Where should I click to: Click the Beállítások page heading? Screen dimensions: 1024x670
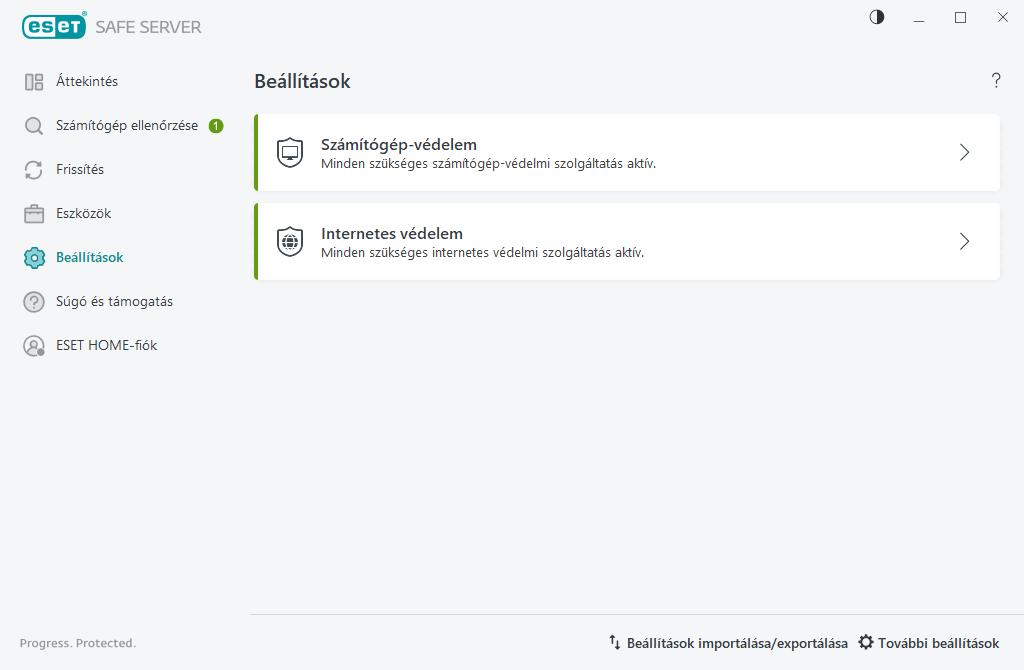tap(302, 82)
